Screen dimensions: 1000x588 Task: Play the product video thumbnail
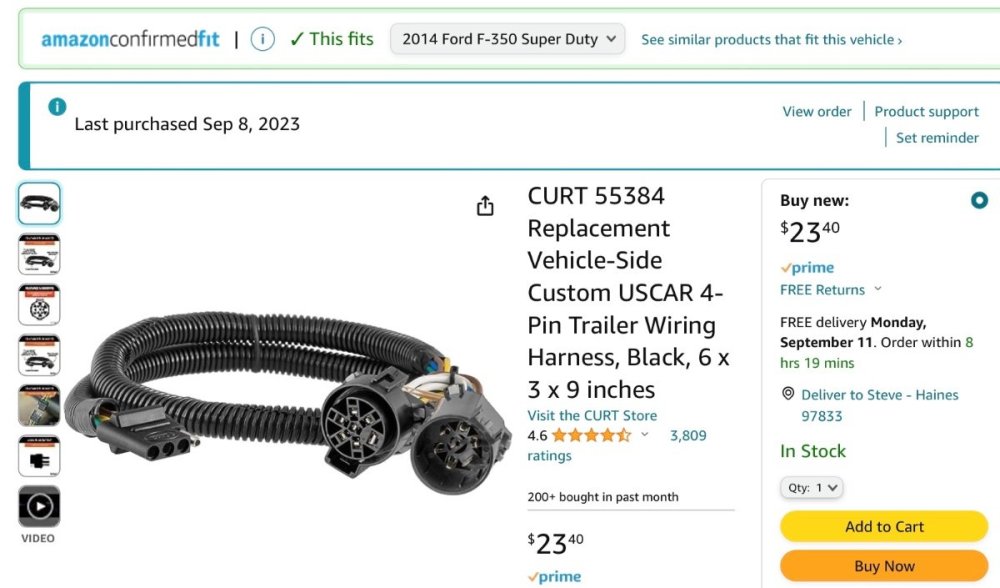point(39,506)
